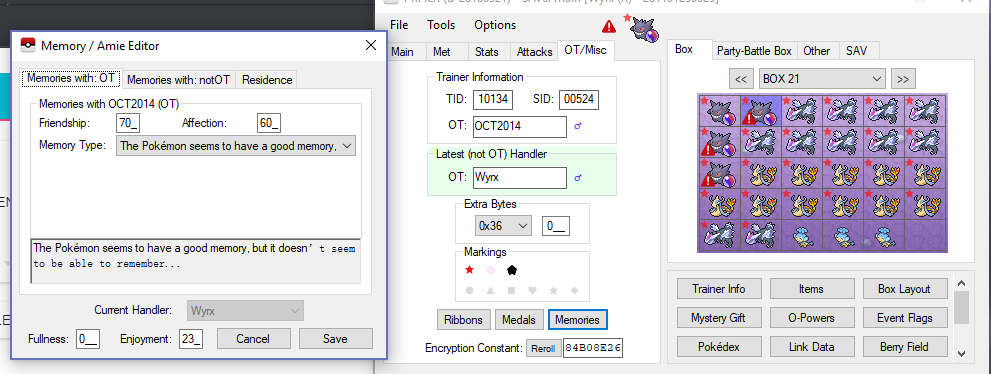Select second Xerneas in box row five

[760, 234]
